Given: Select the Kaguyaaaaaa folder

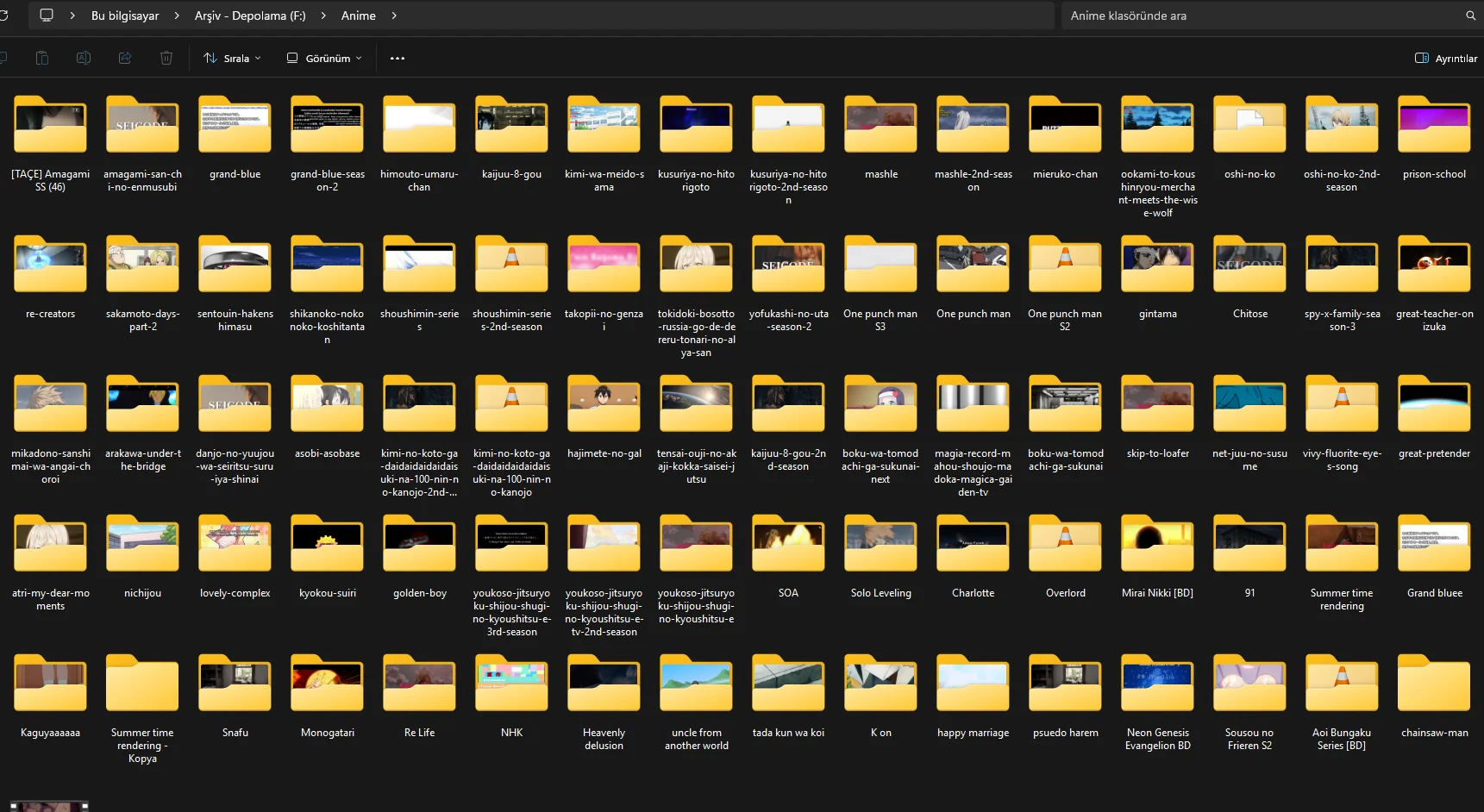Looking at the screenshot, I should click(50, 696).
